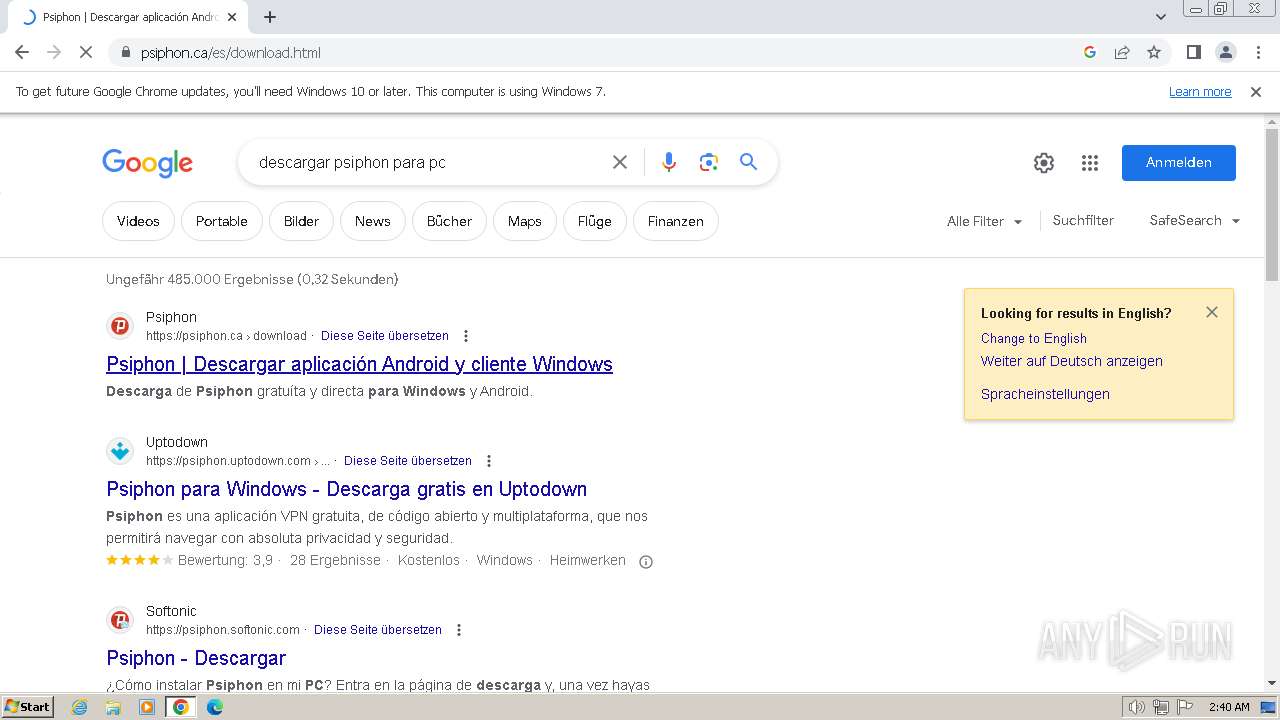Open the Psiphon Descargar aplicación result
Viewport: 1280px width, 720px height.
pyautogui.click(x=359, y=364)
